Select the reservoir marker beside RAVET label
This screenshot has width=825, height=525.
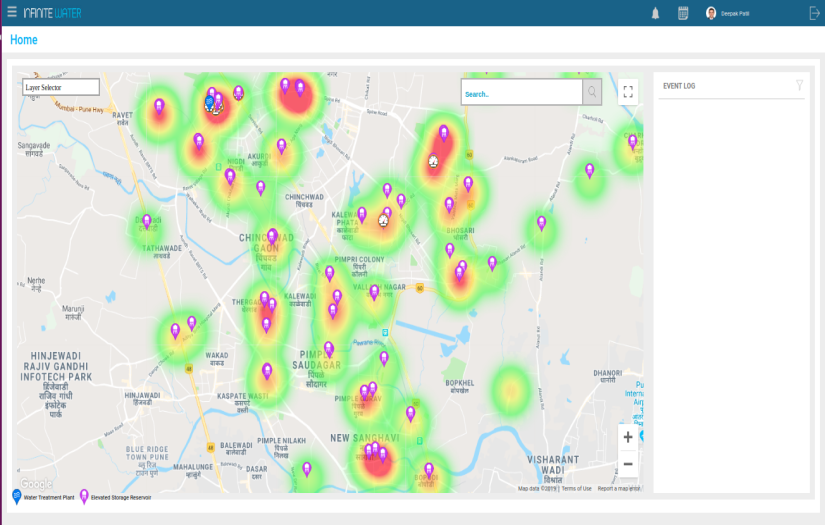(159, 107)
